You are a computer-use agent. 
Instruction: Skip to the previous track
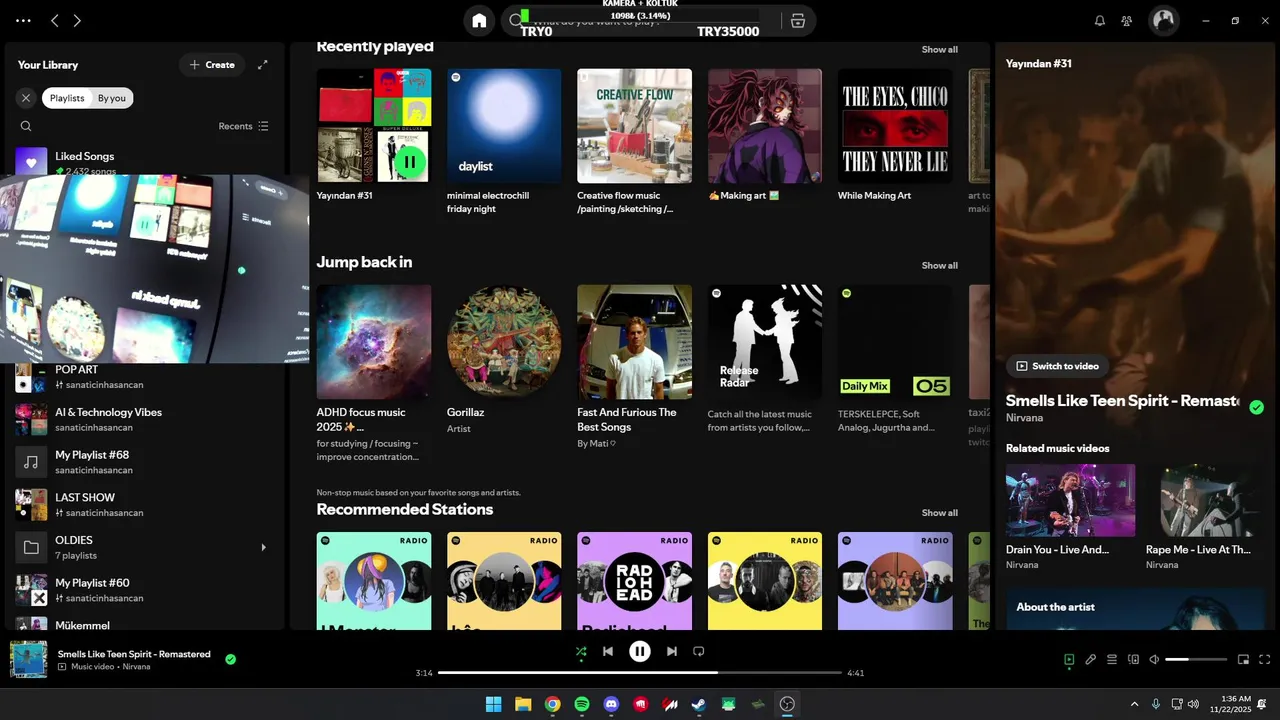tap(608, 651)
